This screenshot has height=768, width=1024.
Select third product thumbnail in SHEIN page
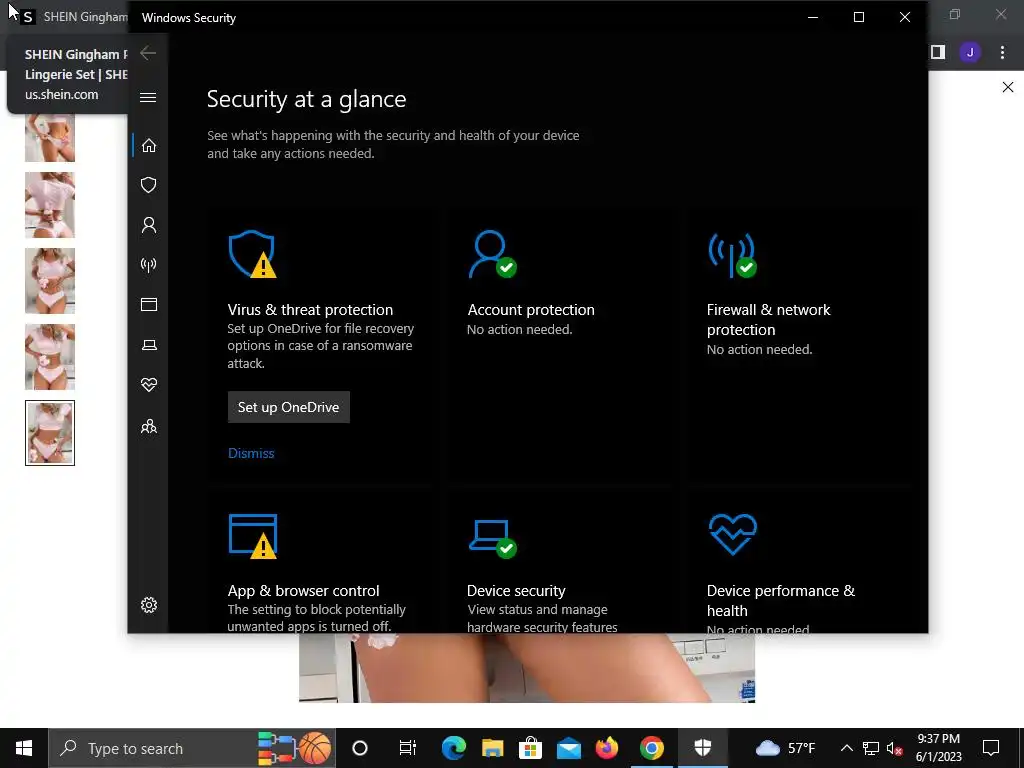50,281
